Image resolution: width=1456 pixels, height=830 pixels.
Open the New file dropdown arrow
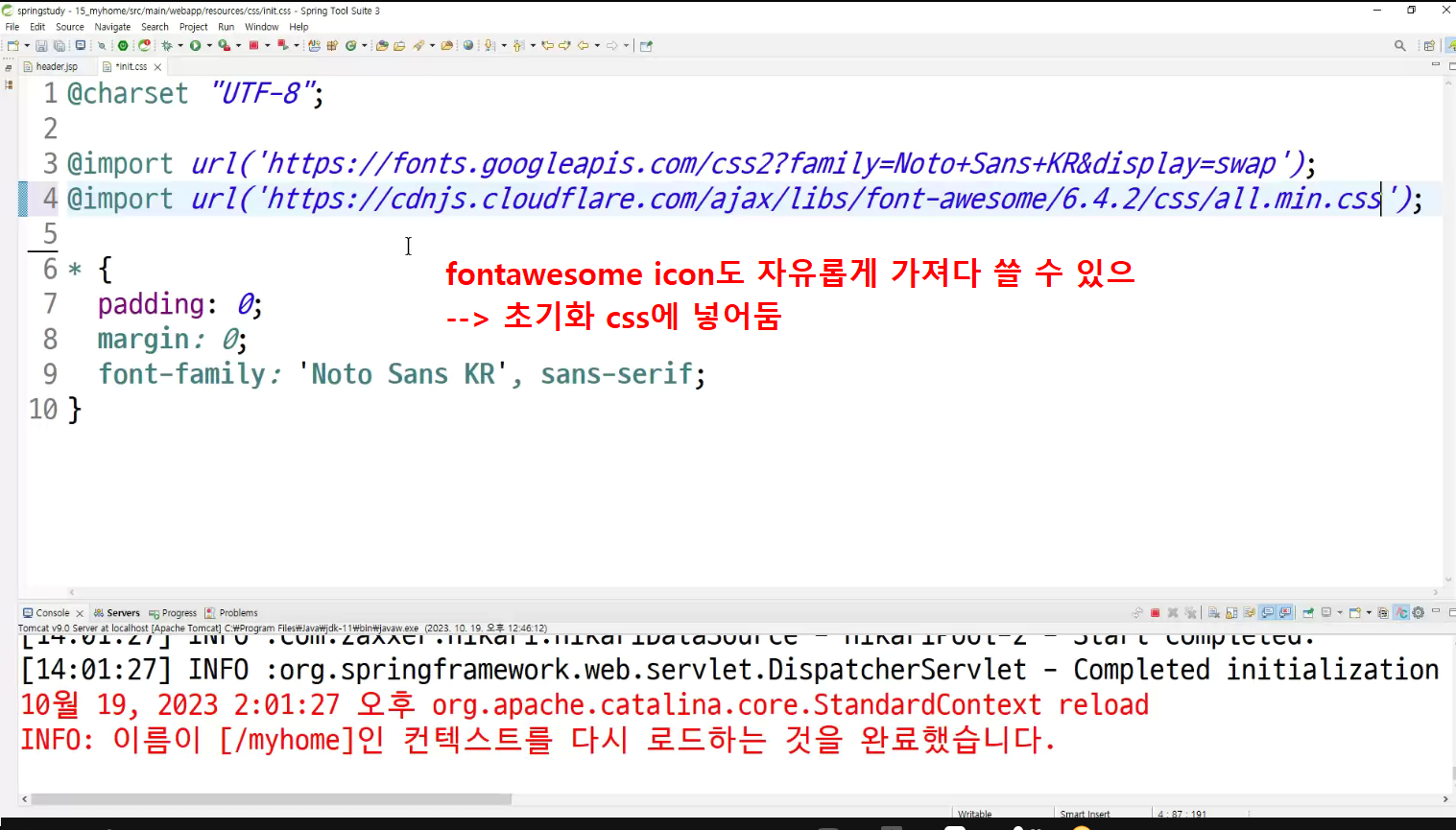(27, 45)
